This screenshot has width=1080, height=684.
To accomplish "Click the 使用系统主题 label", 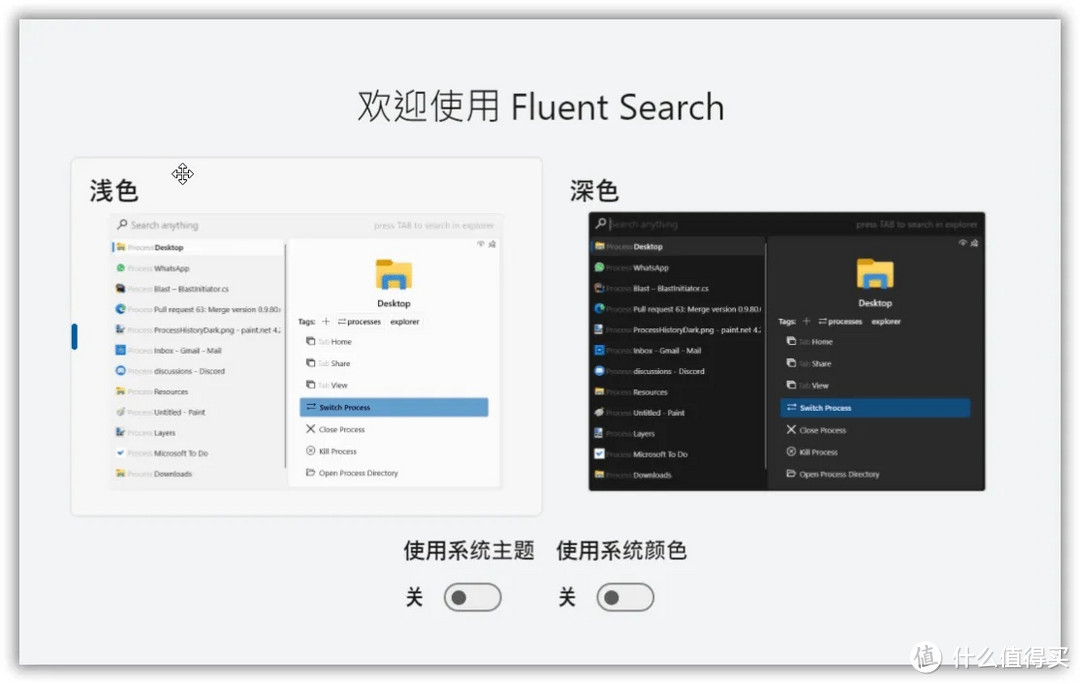I will pos(469,550).
